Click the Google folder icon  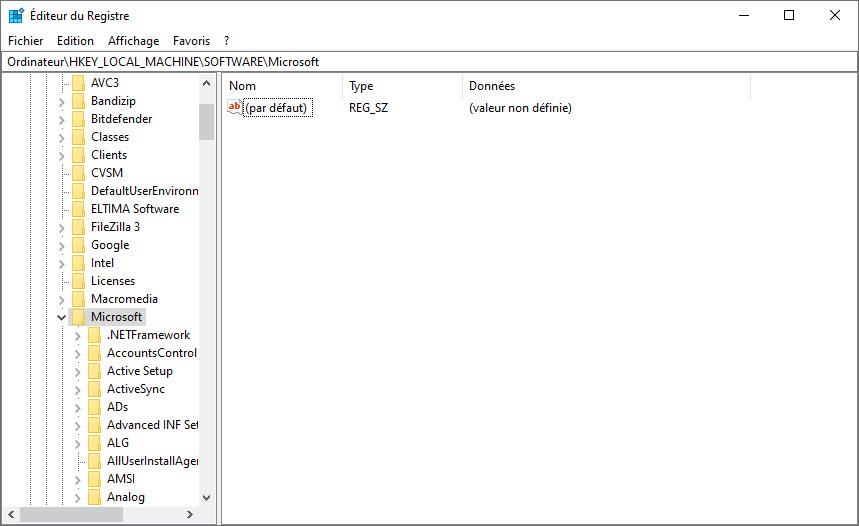click(78, 245)
